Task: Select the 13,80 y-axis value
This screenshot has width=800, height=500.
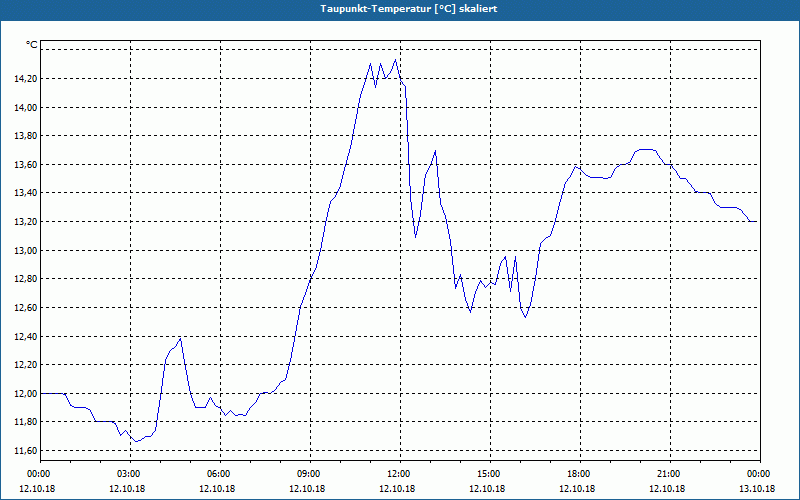Action: pyautogui.click(x=26, y=136)
